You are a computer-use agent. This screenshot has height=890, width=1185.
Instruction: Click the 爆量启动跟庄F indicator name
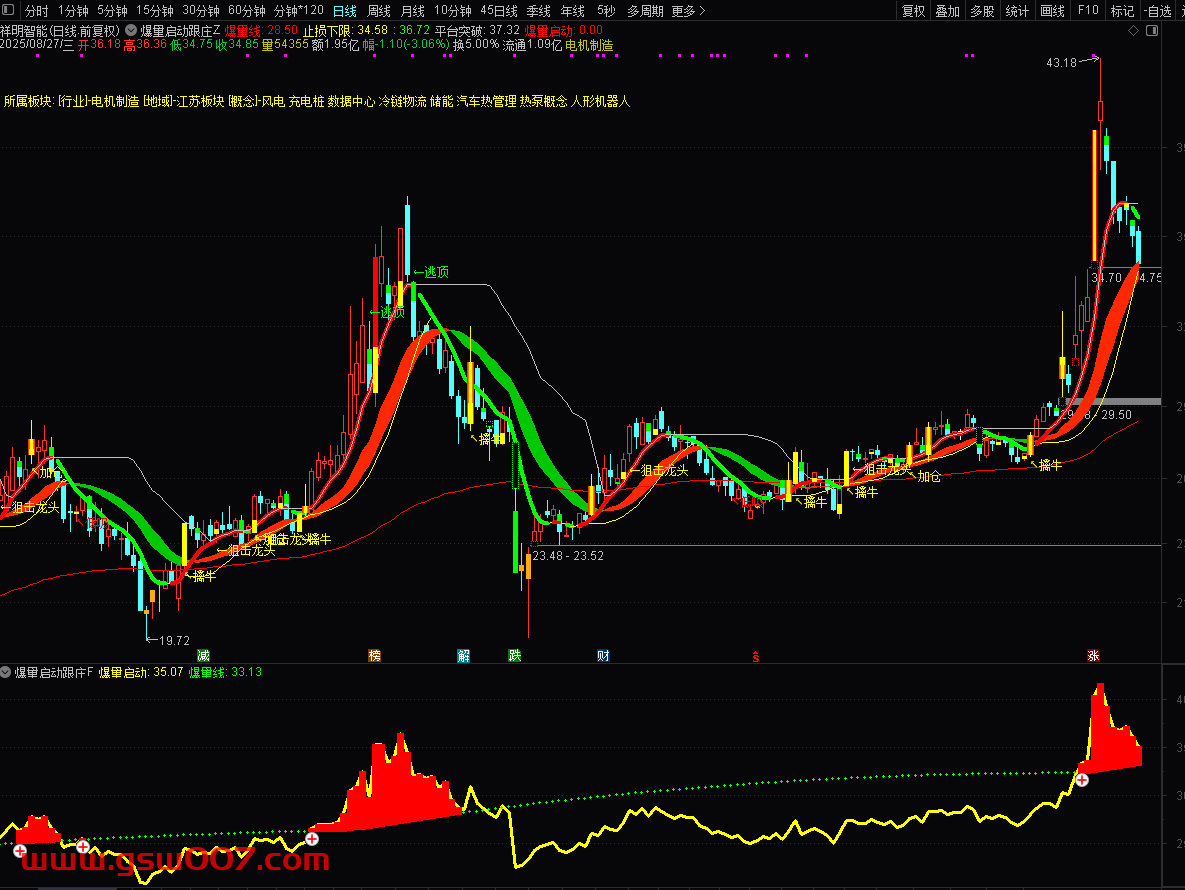pyautogui.click(x=54, y=672)
